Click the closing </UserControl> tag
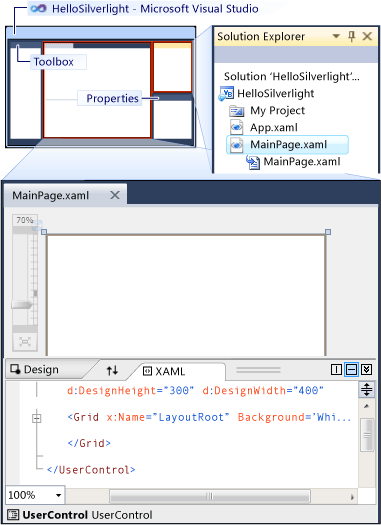The height and width of the screenshot is (525, 381). coord(91,470)
